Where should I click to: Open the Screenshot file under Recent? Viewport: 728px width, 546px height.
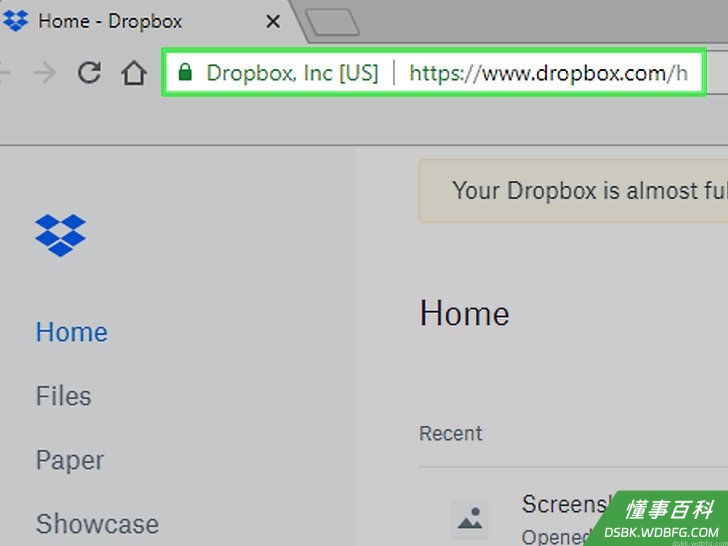564,504
